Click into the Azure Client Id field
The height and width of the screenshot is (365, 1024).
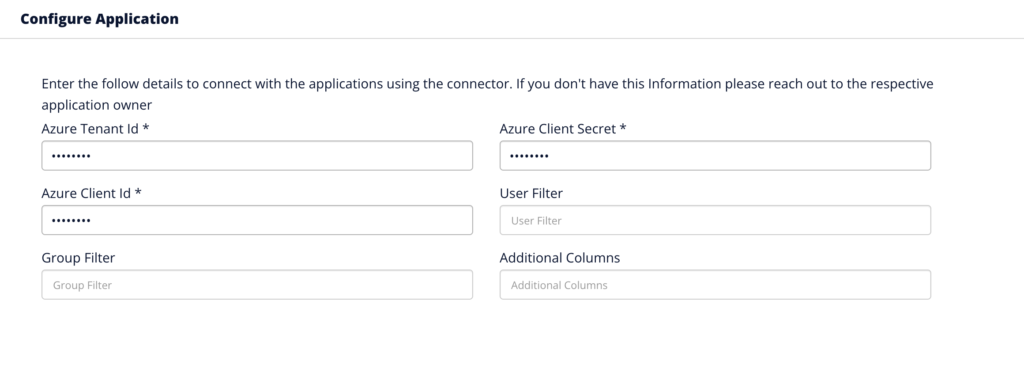(257, 220)
